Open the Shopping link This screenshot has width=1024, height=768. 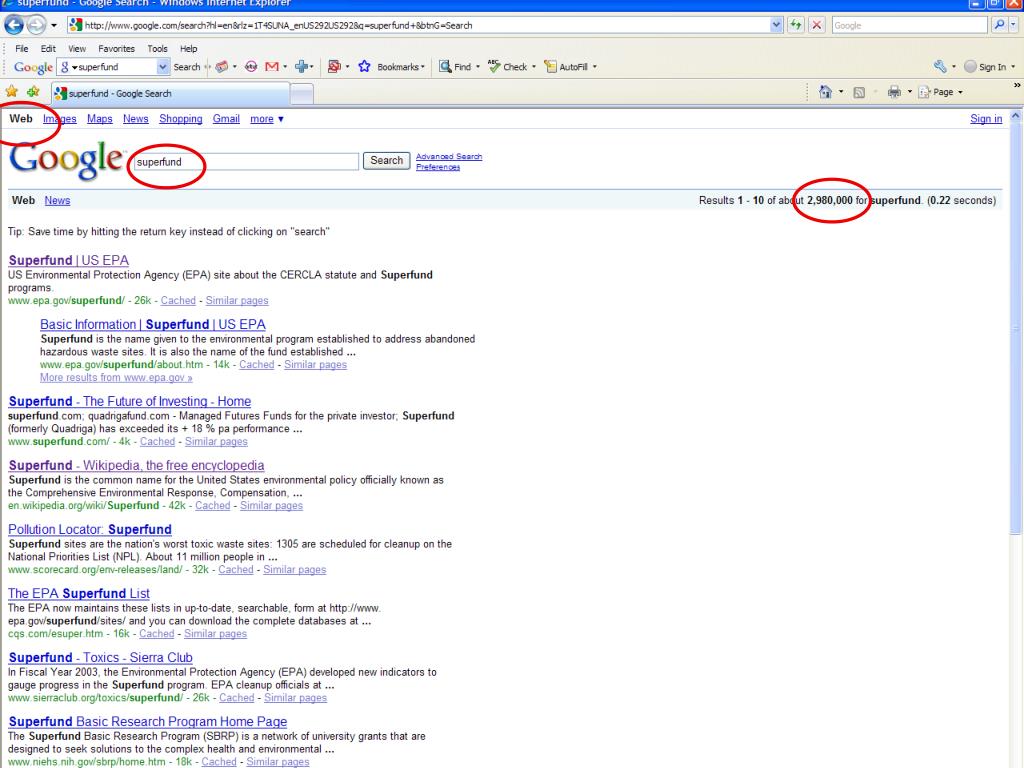click(180, 119)
